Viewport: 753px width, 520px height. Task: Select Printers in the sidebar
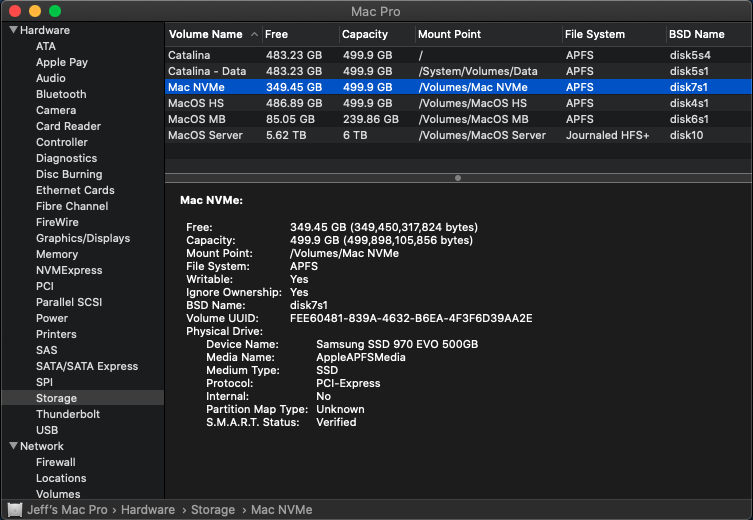[56, 334]
